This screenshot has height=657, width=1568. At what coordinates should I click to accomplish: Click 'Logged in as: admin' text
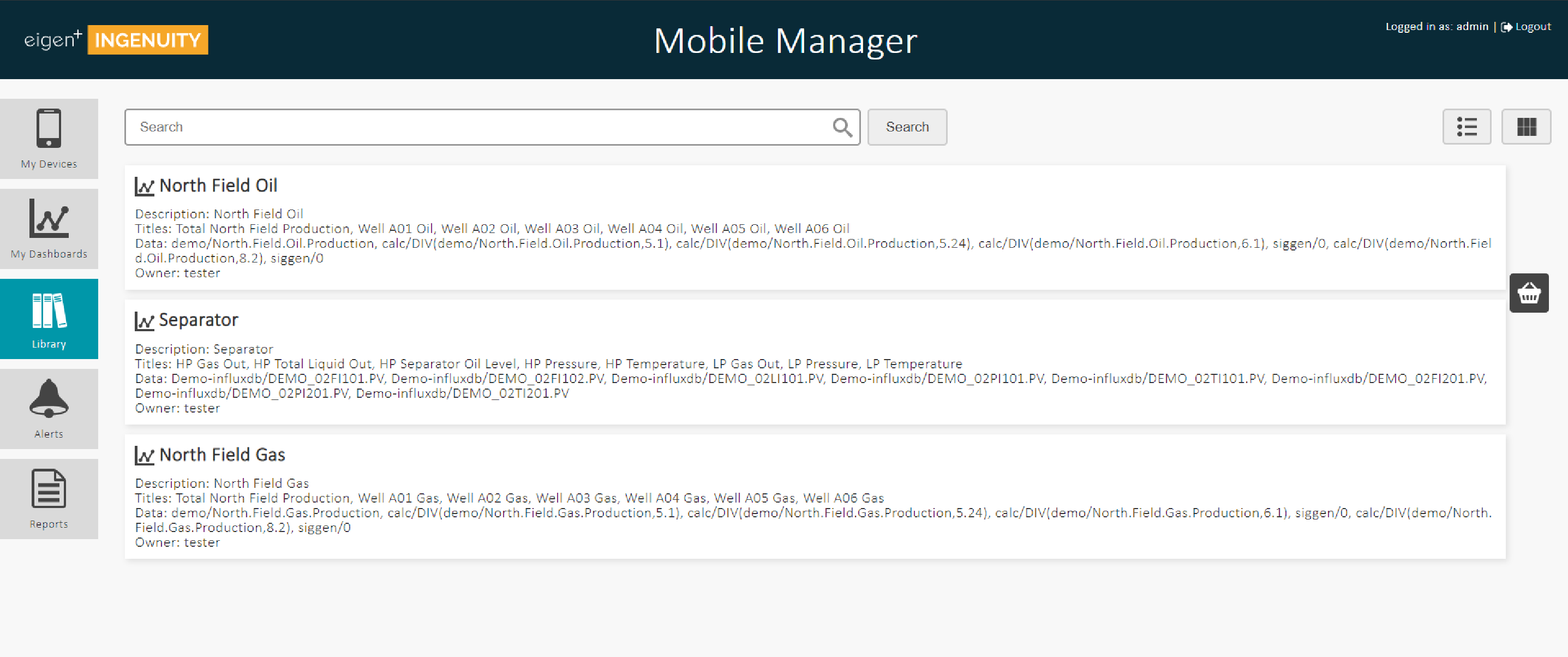(1437, 27)
